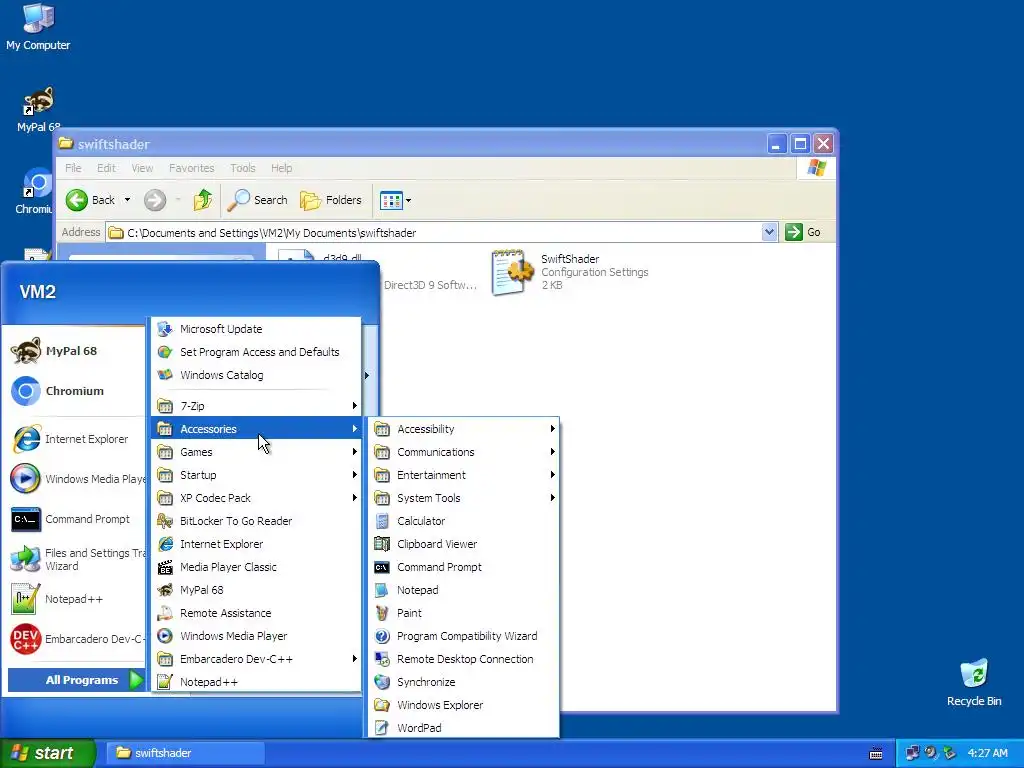Open Microsoft Update in All Programs

point(256,329)
